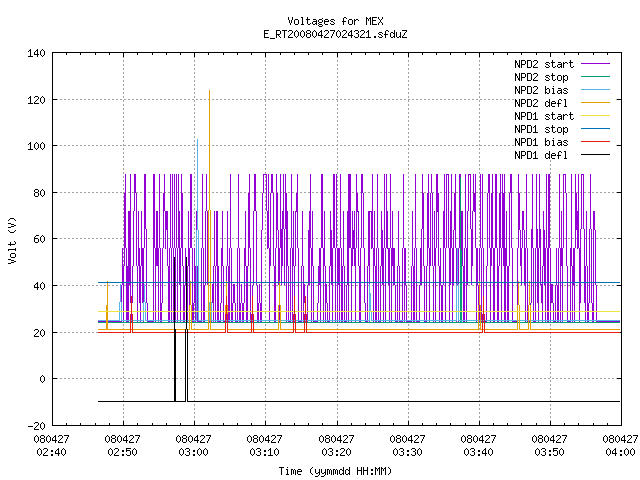640x480 pixels.
Task: Select the 'NPD2 bias' legend label
Action: pyautogui.click(x=541, y=90)
